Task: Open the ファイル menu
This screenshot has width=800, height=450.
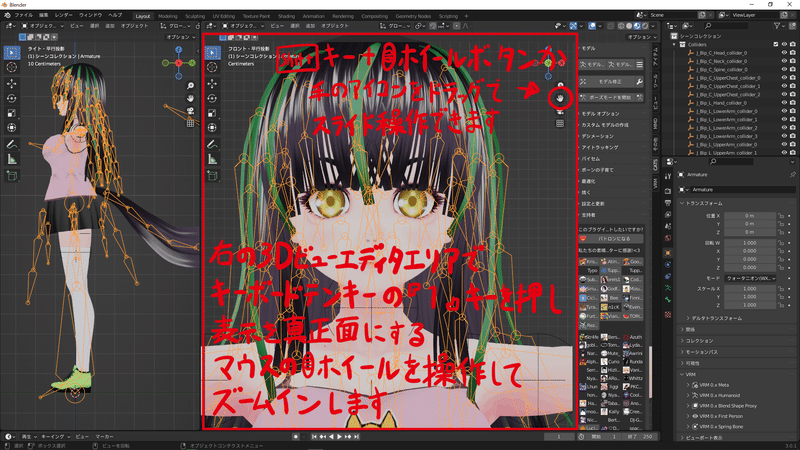Action: pyautogui.click(x=23, y=15)
